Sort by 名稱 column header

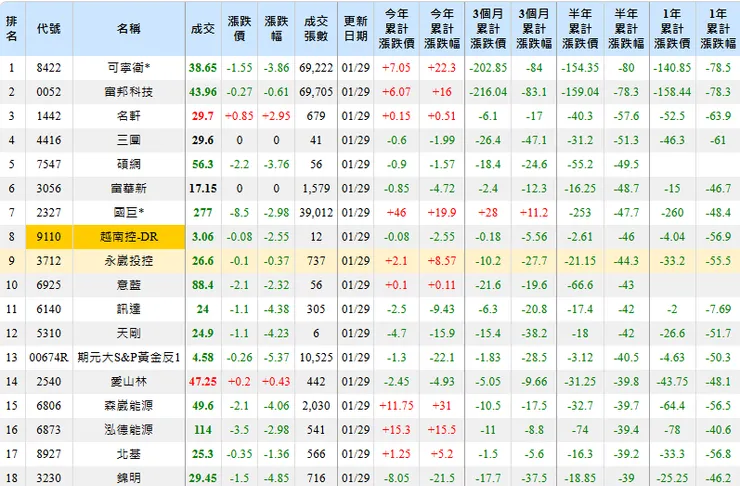pos(128,29)
